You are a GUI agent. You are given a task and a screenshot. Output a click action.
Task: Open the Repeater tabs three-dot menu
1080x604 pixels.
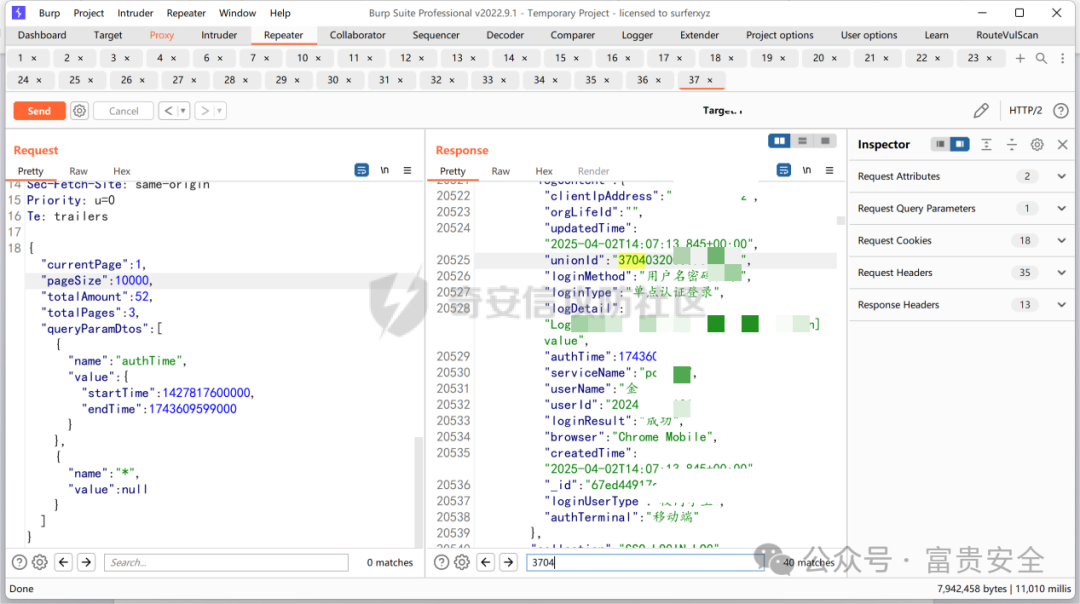tap(1062, 59)
